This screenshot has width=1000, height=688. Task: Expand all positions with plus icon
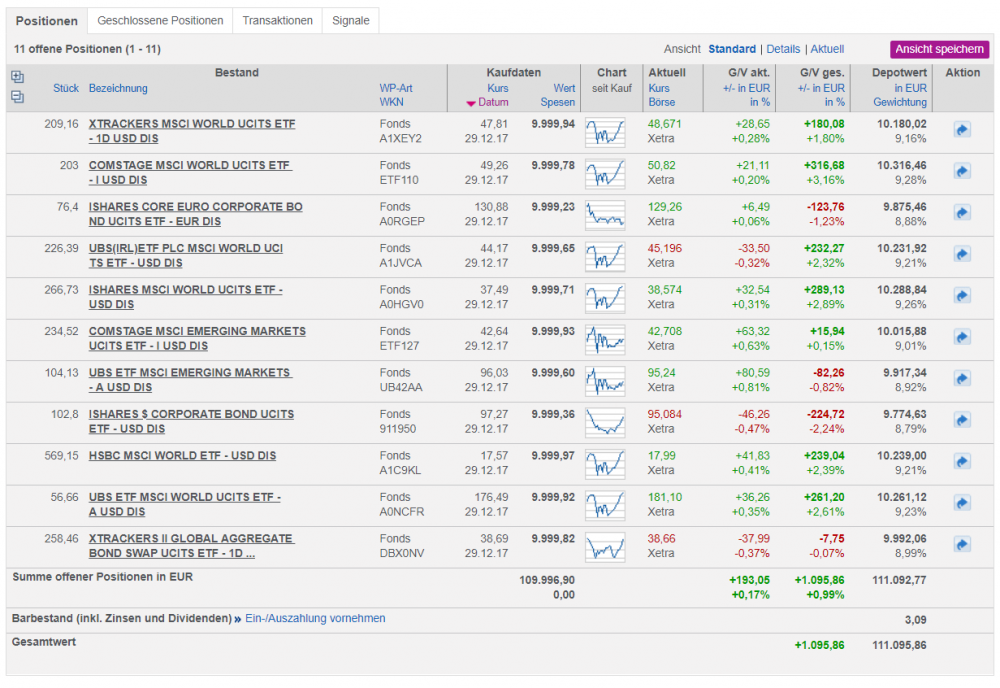(17, 77)
